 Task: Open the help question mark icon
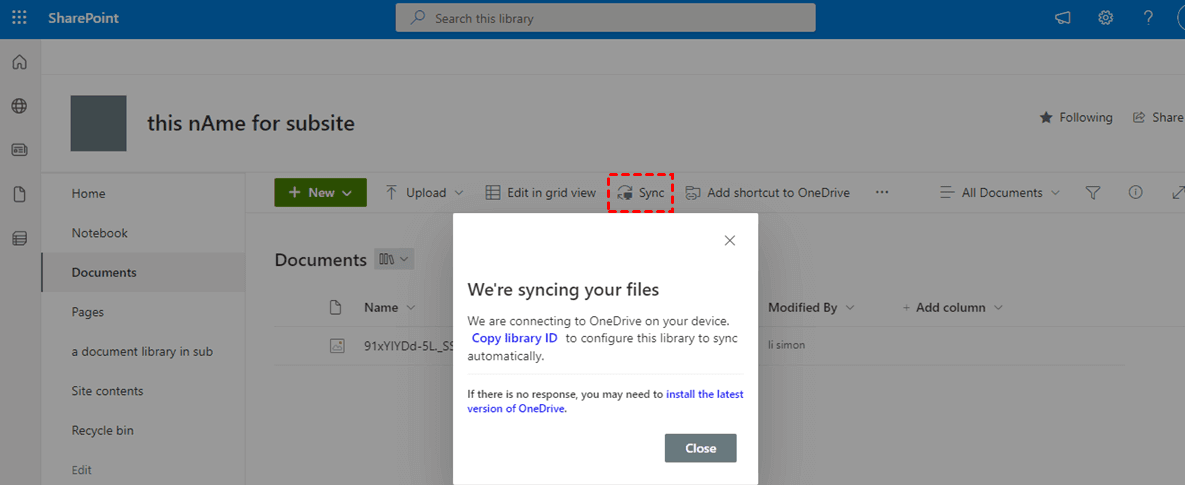click(1148, 18)
